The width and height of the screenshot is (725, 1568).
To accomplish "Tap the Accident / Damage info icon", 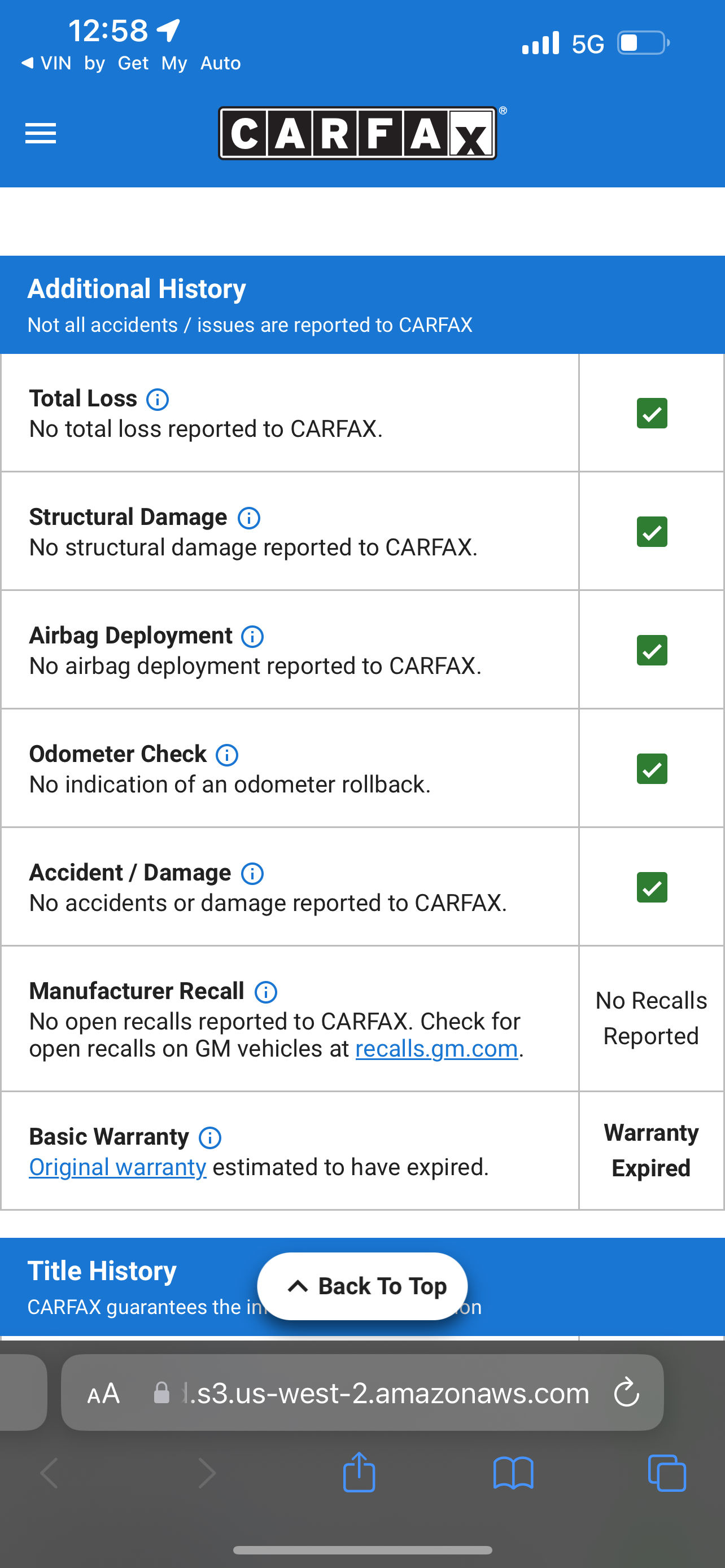I will click(x=252, y=874).
